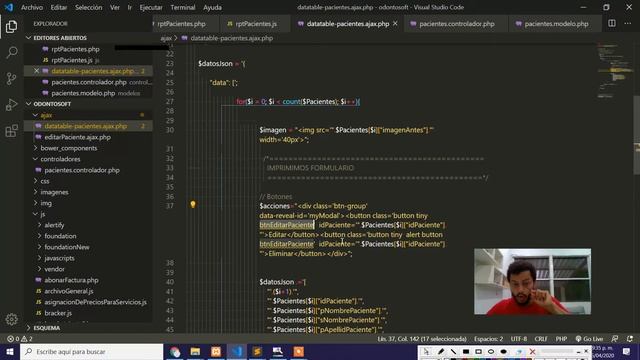
Task: Click the feedback icon in status bar
Action: [x=614, y=339]
